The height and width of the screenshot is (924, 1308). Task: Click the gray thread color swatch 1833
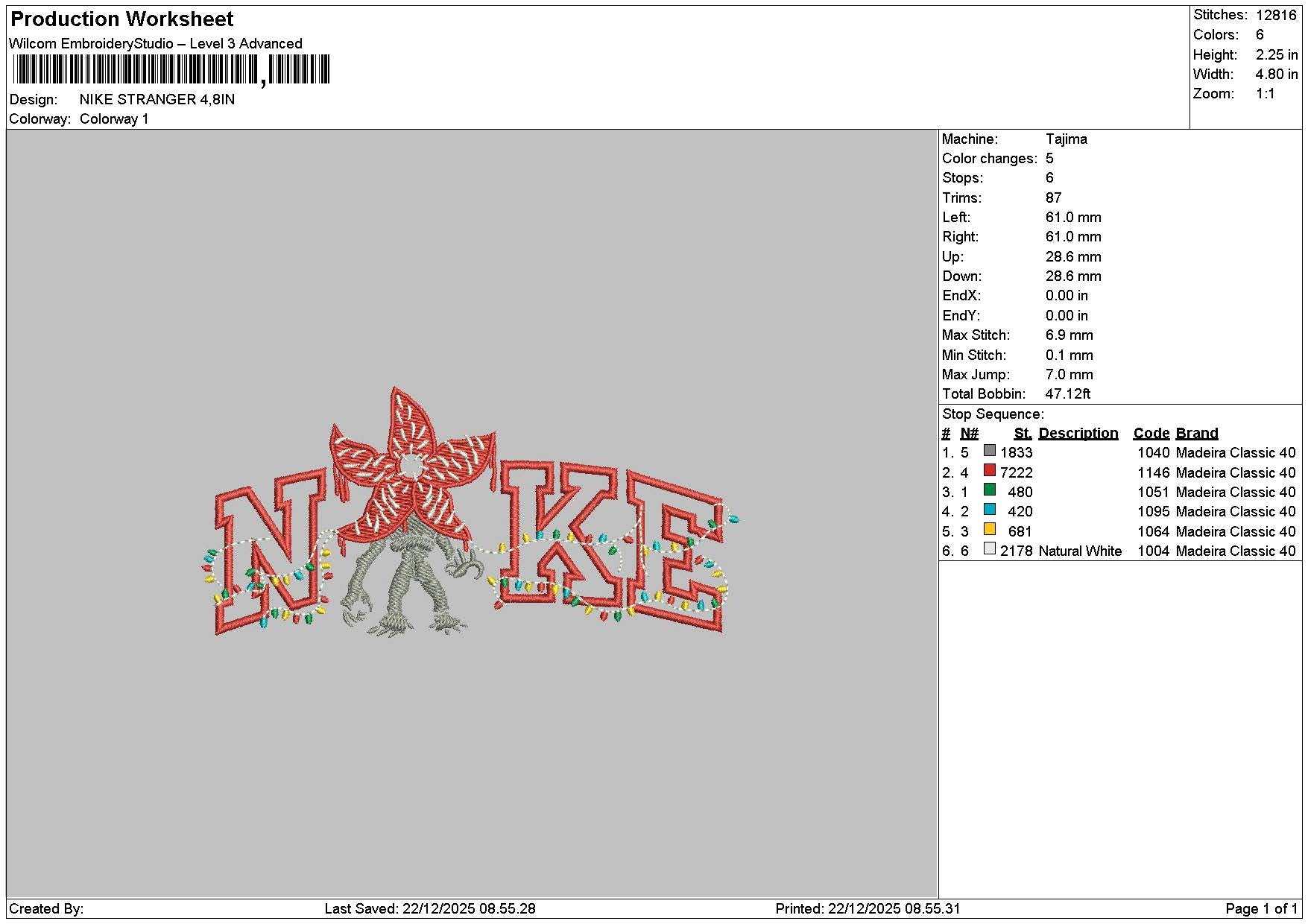pyautogui.click(x=989, y=451)
